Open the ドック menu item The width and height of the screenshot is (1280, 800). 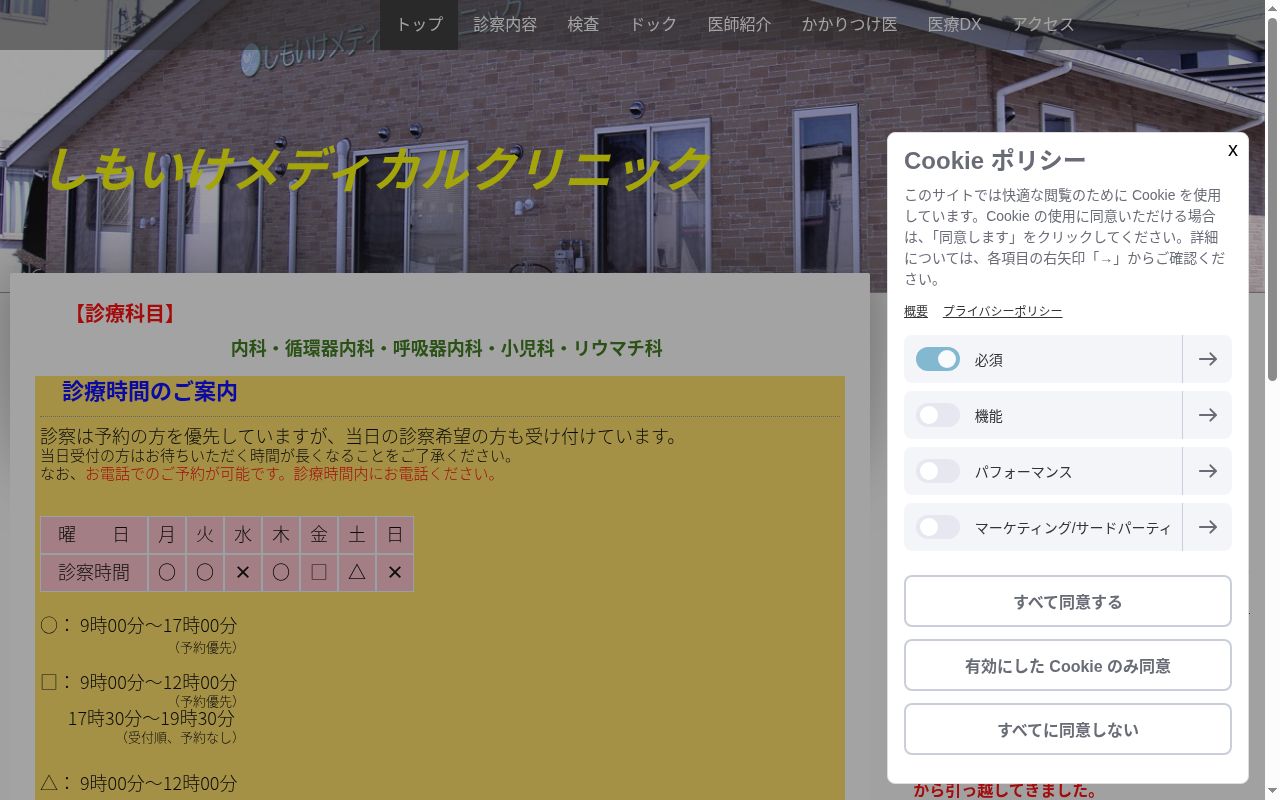click(653, 24)
